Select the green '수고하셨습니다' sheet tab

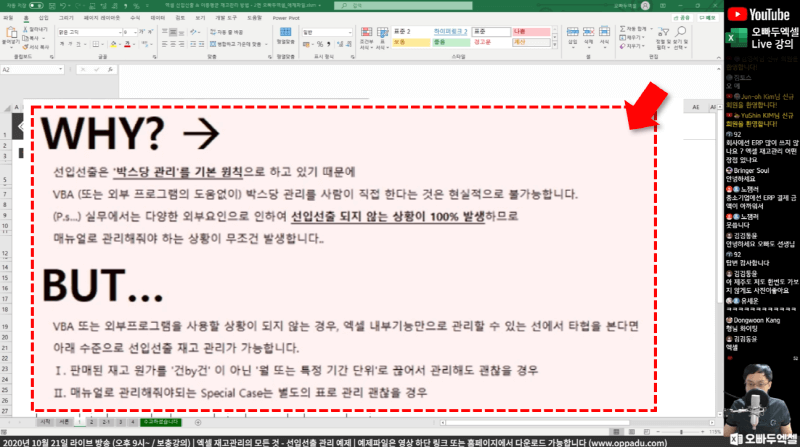click(x=161, y=422)
